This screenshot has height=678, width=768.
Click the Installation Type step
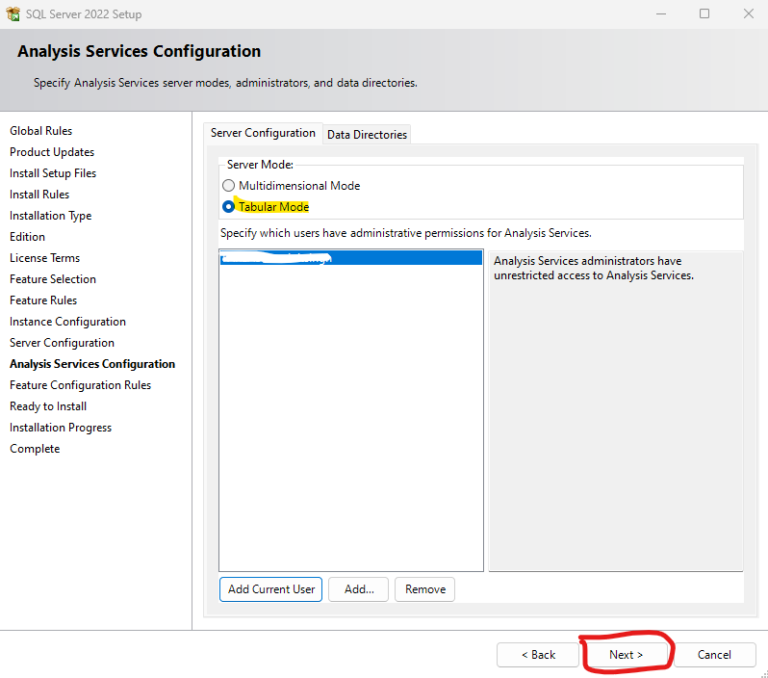point(50,216)
